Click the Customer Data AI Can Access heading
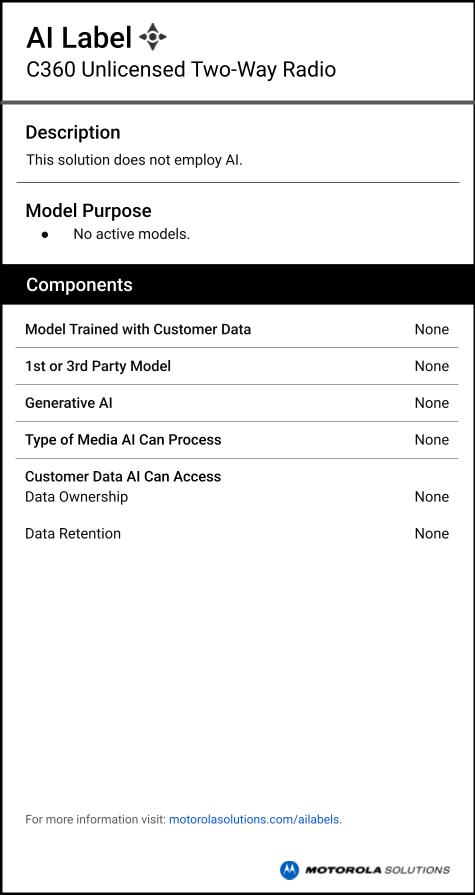The width and height of the screenshot is (475, 895). pyautogui.click(x=123, y=476)
